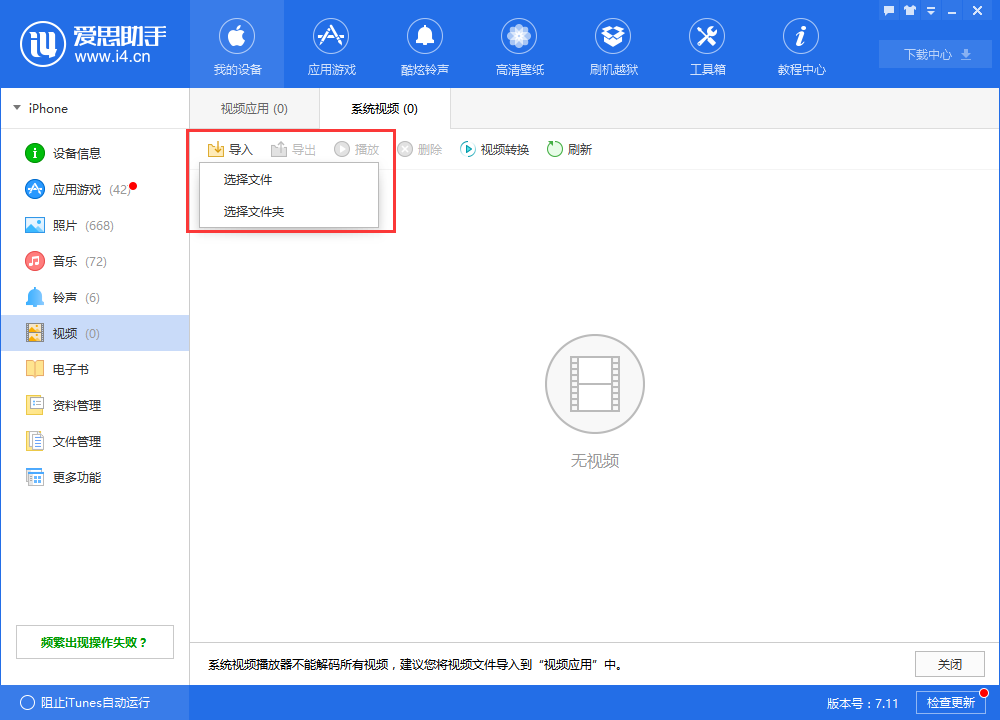
Task: Choose 选择文件 from the import menu
Action: 289,180
